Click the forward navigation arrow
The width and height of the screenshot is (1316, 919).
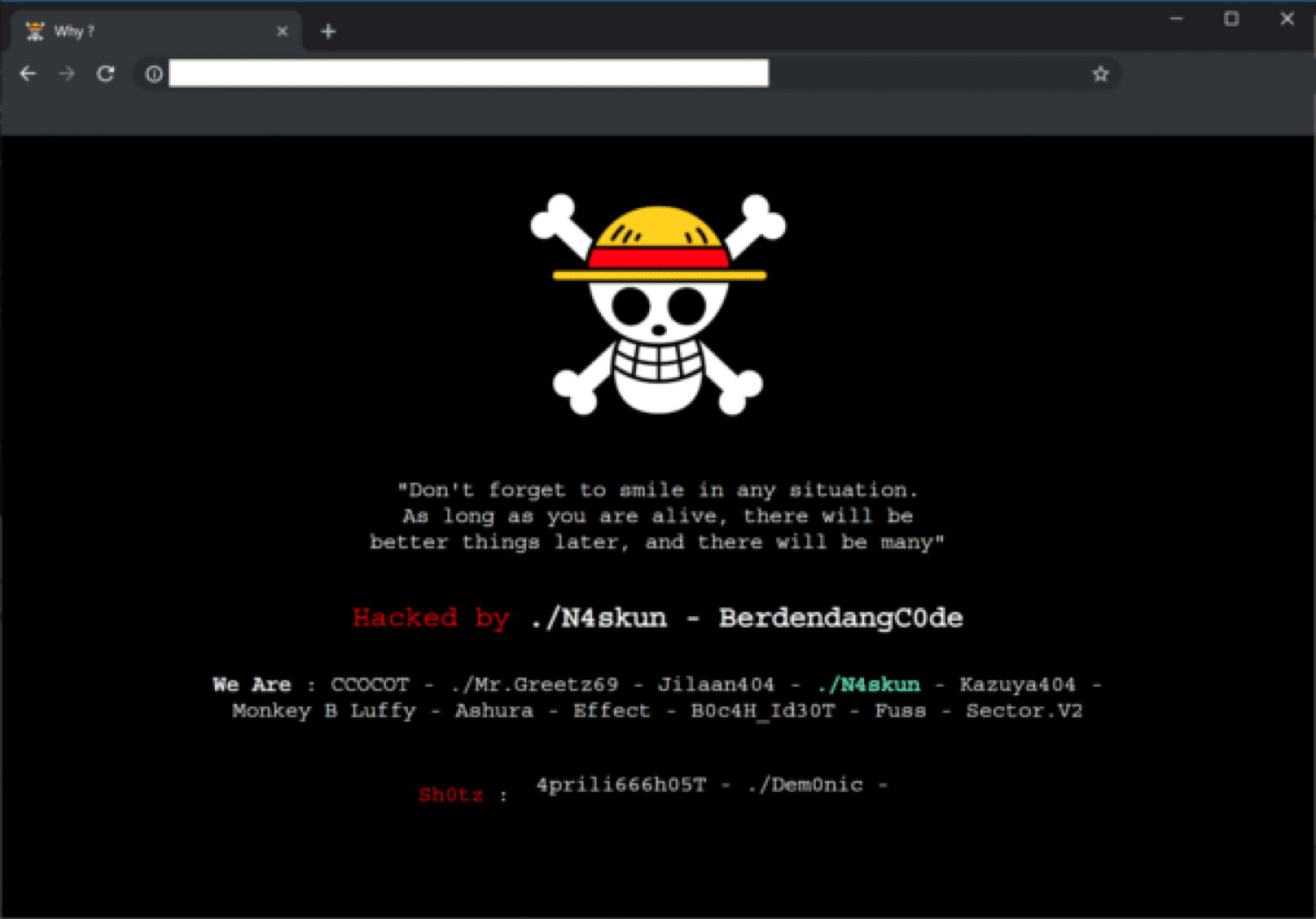[67, 74]
